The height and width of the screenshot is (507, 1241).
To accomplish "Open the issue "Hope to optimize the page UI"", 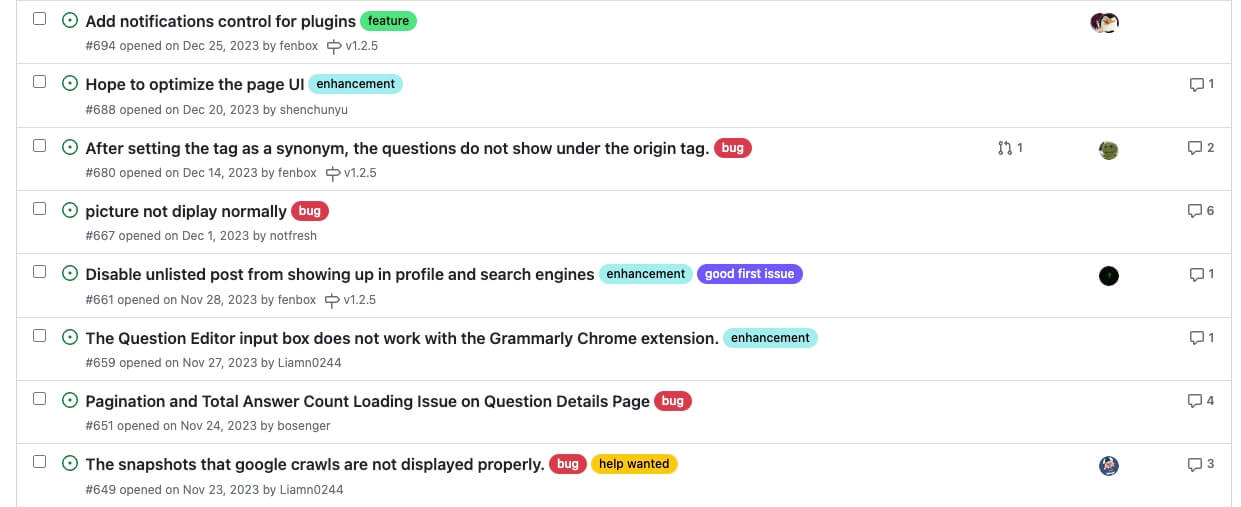I will point(194,84).
